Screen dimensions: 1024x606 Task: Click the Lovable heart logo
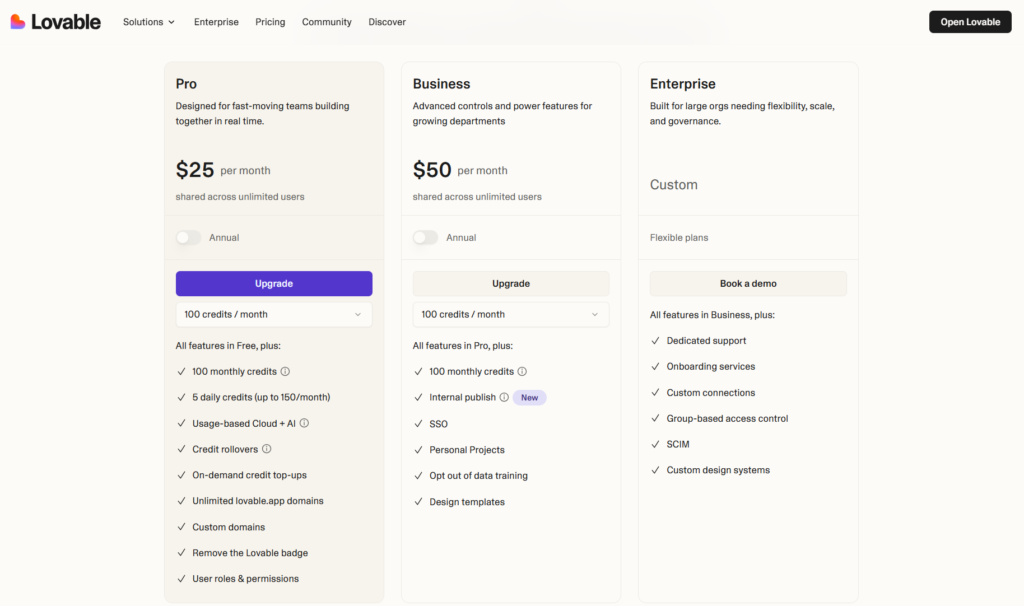pos(17,21)
